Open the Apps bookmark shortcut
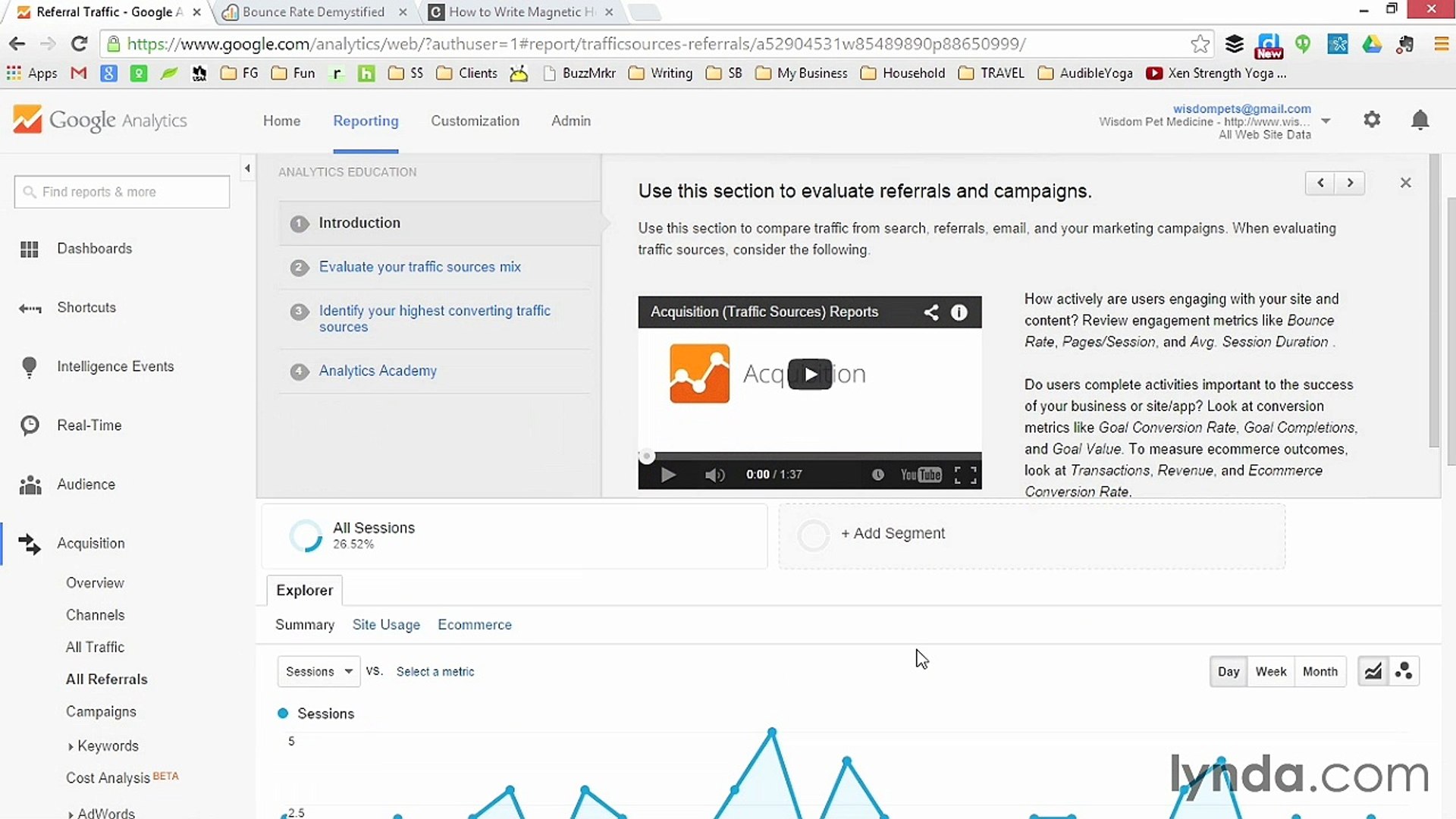Screen dimensions: 1456x819 pyautogui.click(x=32, y=73)
